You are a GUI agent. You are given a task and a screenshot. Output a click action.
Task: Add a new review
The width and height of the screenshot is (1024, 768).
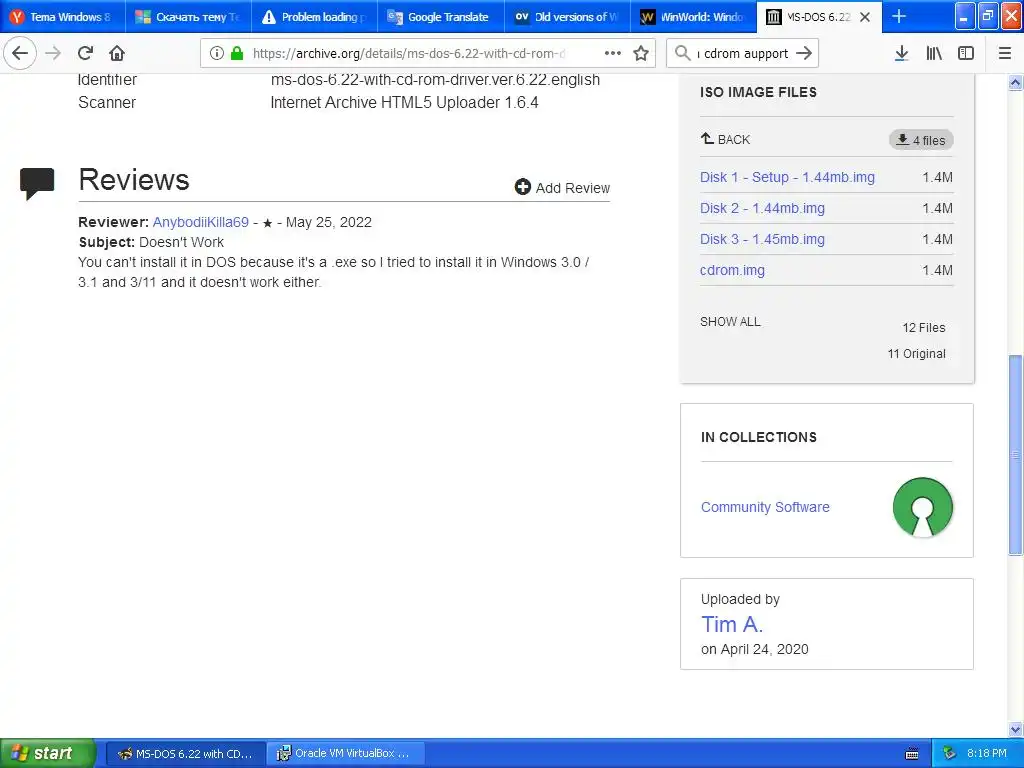[562, 187]
